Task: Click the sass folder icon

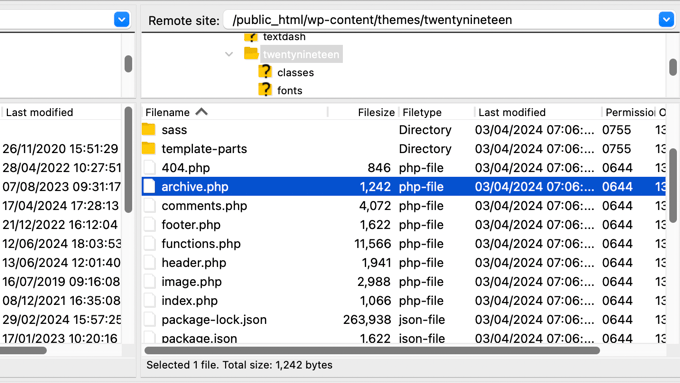Action: [149, 129]
